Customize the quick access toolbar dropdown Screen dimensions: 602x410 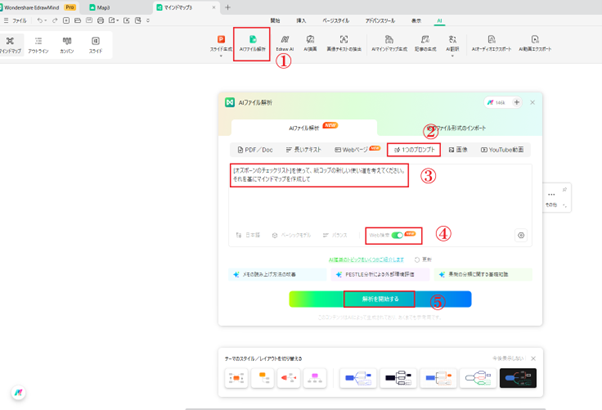coord(148,20)
